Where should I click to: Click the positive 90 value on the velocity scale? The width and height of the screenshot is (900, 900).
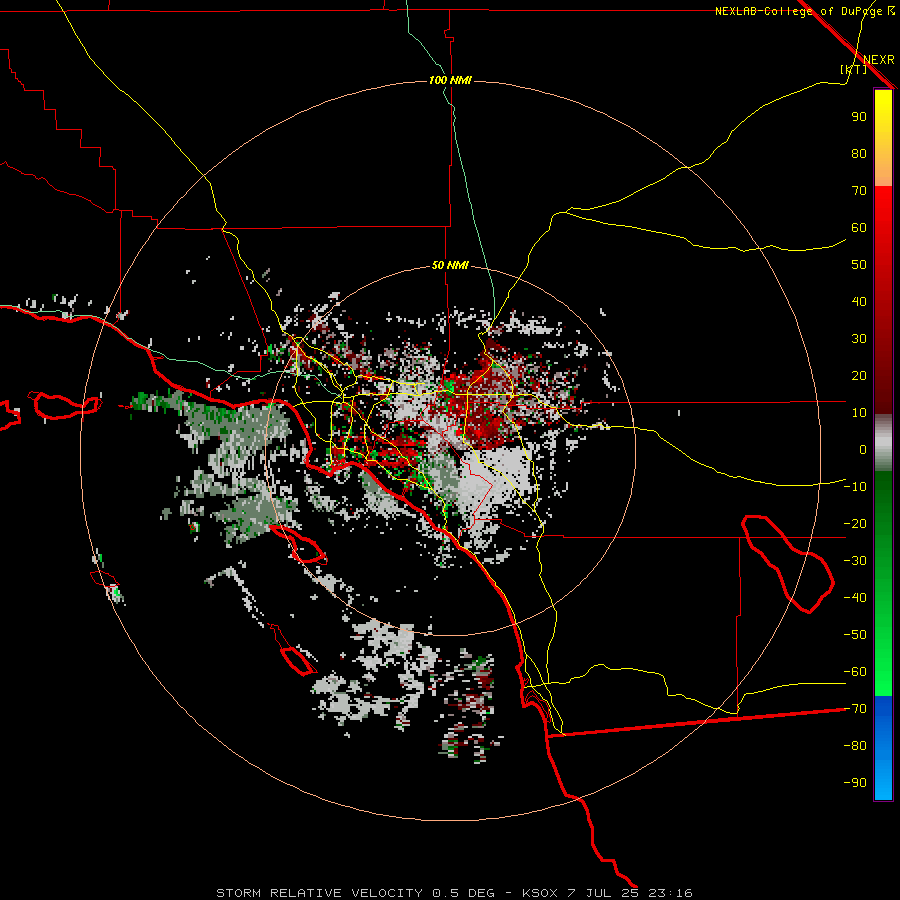point(859,117)
